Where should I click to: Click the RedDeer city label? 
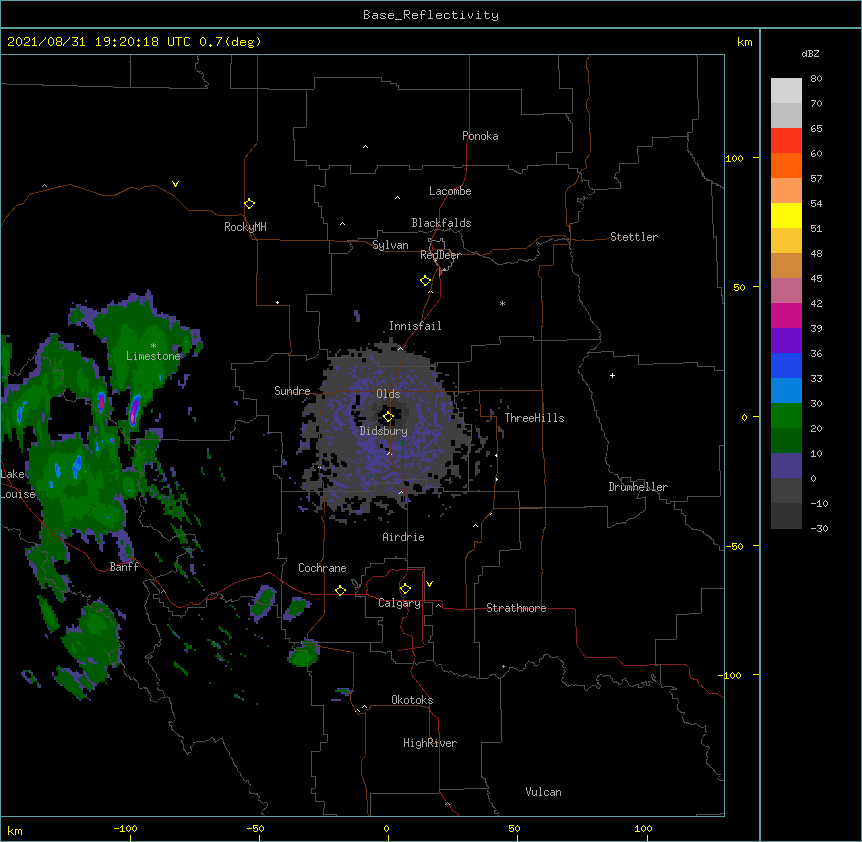point(440,255)
